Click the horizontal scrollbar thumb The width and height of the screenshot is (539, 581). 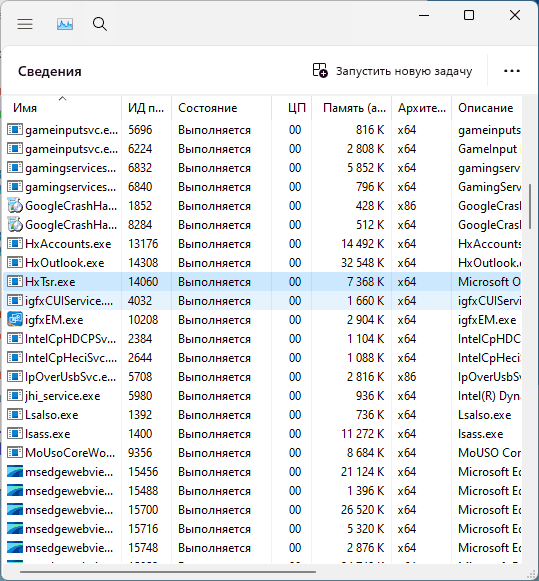[x=168, y=572]
